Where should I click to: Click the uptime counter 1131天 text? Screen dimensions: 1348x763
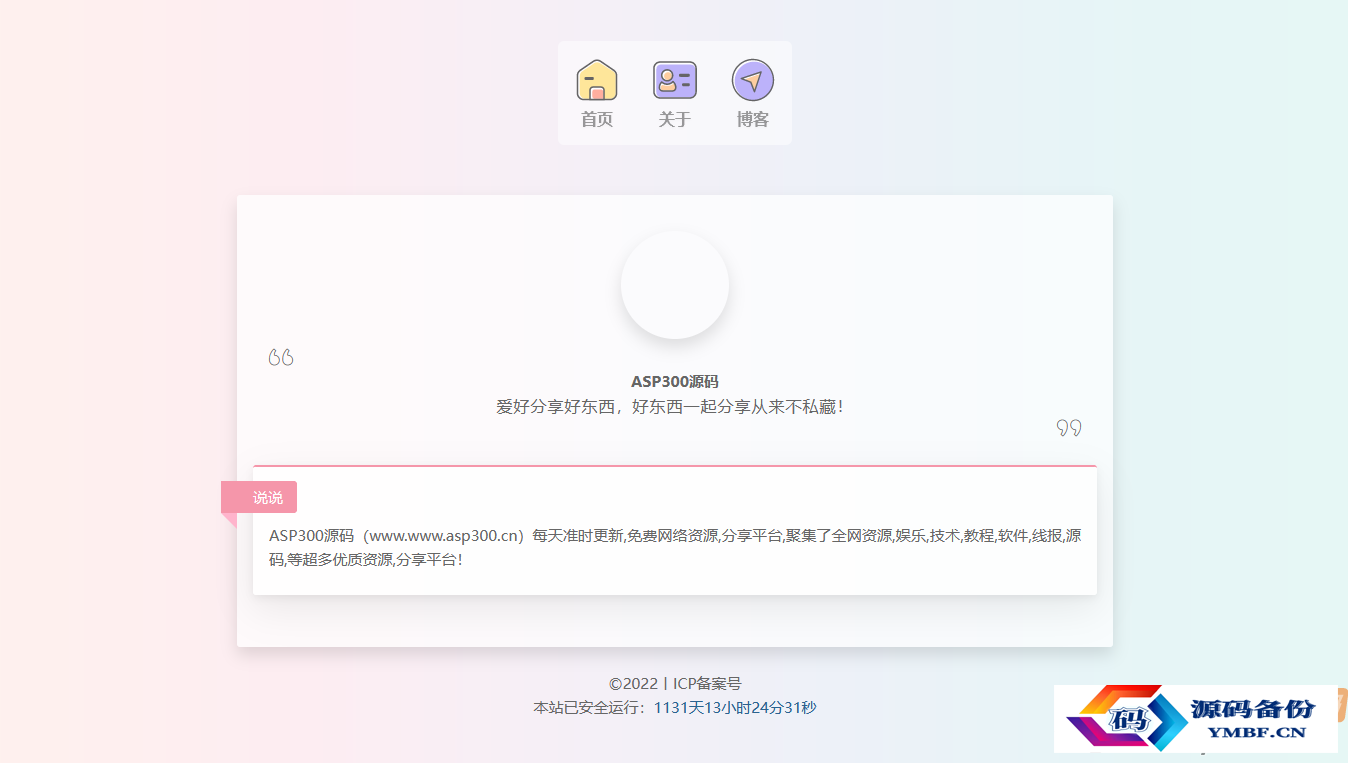tap(735, 708)
